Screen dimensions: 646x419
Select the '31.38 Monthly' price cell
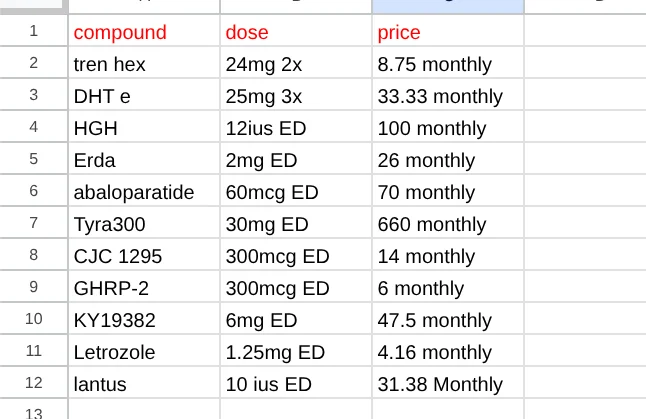click(448, 382)
